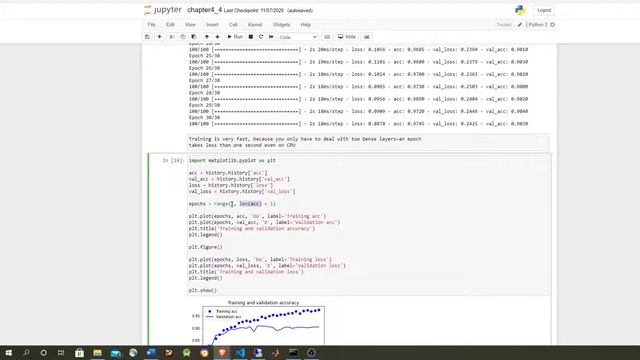The image size is (640, 360).
Task: Open Windows taskbar search
Action: [x=26, y=353]
